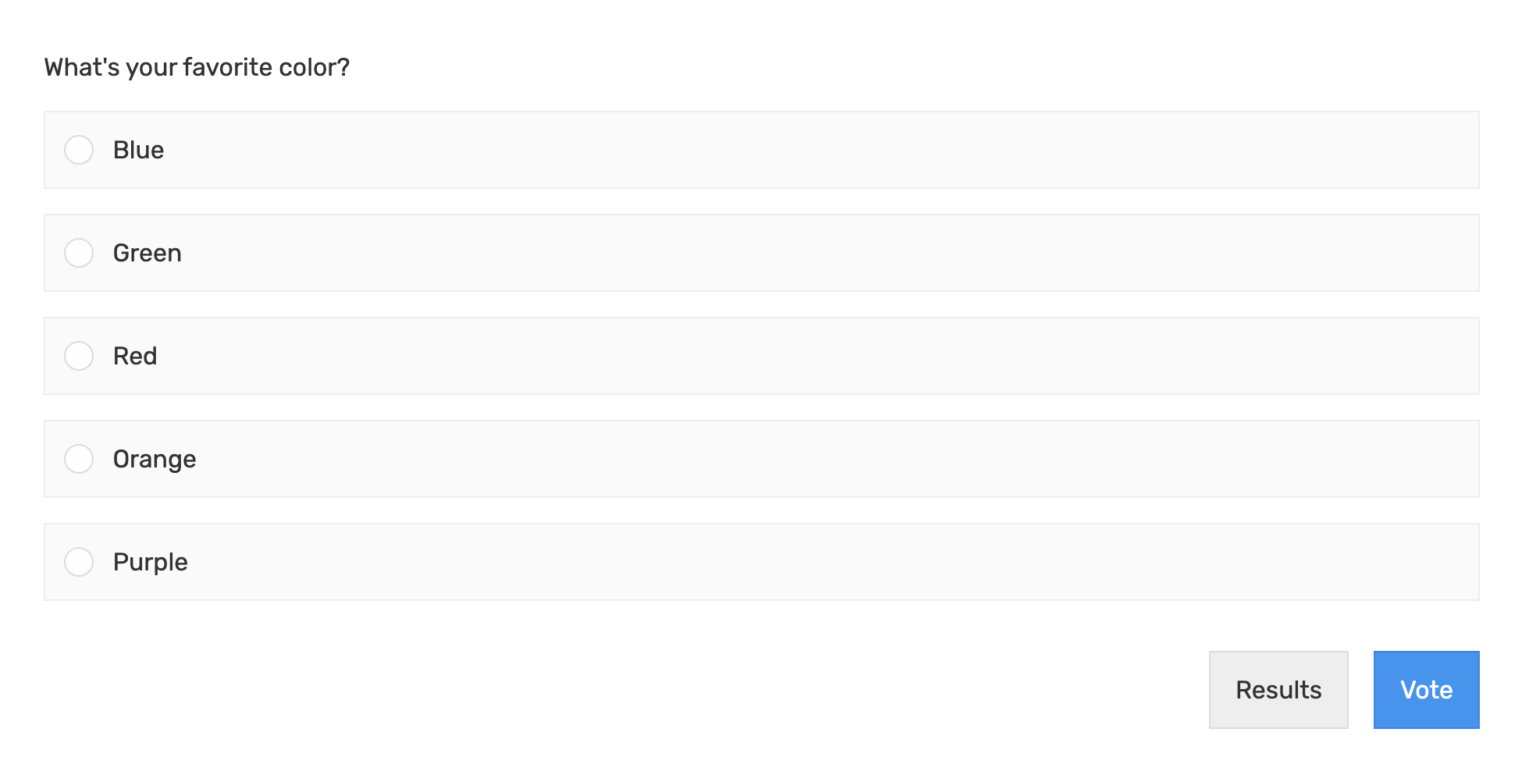
Task: Select the Green radio button
Action: [79, 253]
